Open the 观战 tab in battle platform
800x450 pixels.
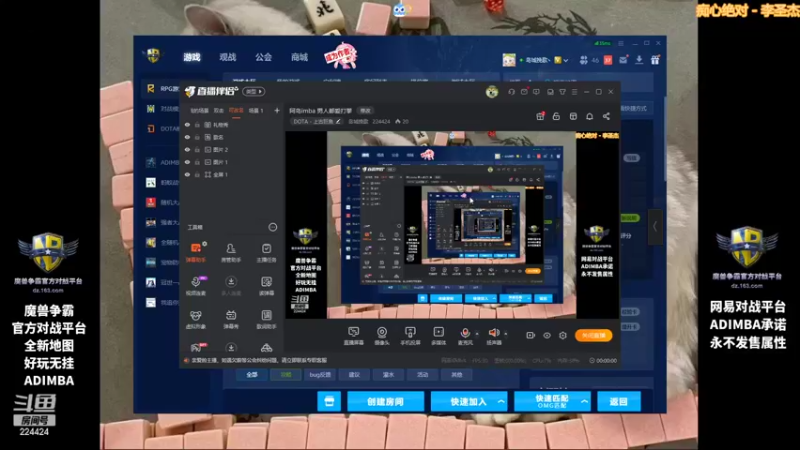pos(228,57)
